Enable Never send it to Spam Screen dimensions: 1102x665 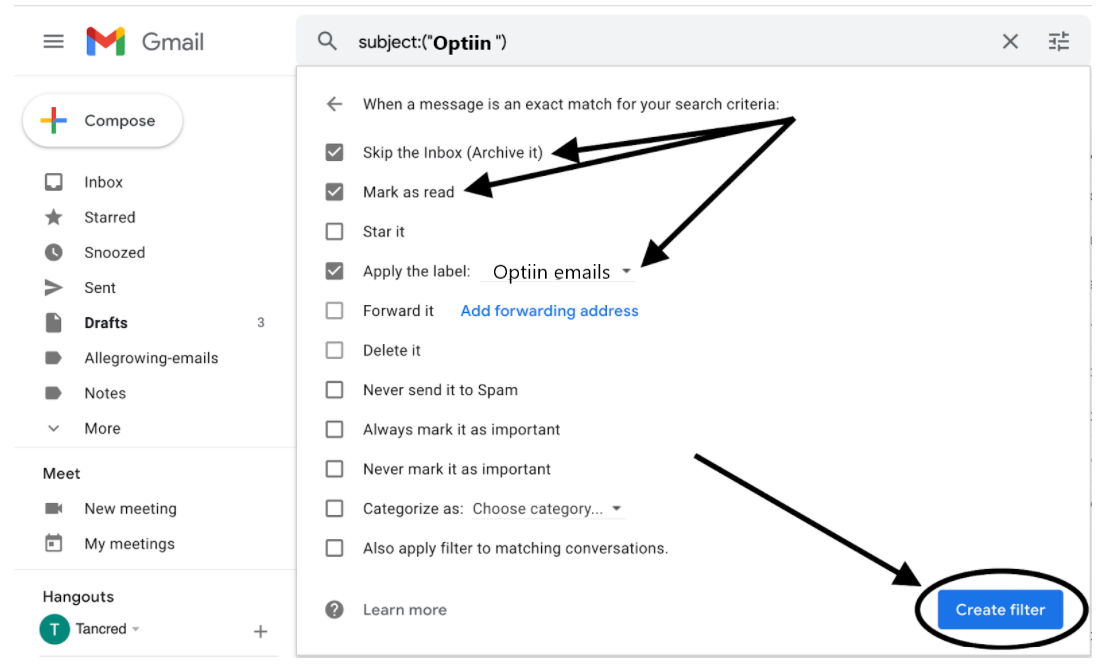tap(335, 390)
